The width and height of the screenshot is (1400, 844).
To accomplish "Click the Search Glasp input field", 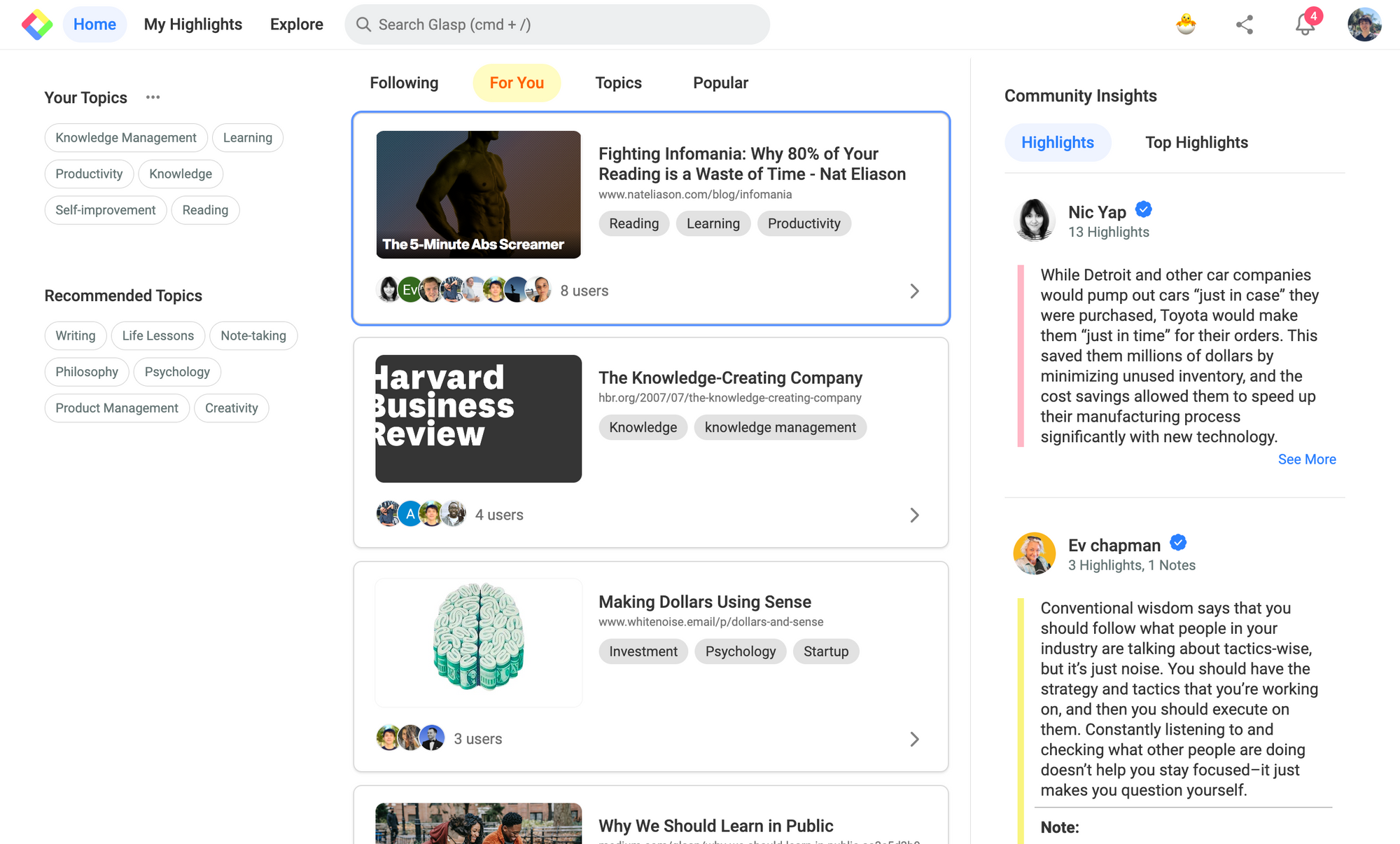I will (x=557, y=25).
